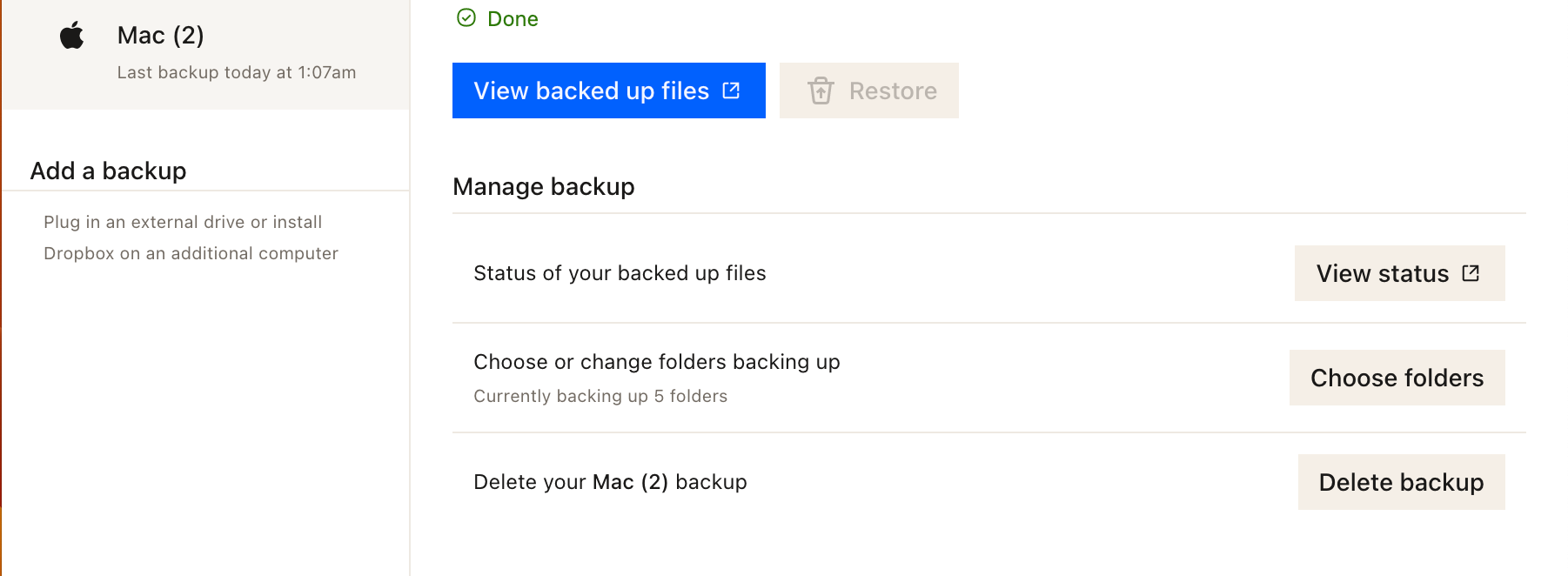Viewport: 1568px width, 576px height.
Task: Click the external link icon on View backed up files
Action: point(730,90)
